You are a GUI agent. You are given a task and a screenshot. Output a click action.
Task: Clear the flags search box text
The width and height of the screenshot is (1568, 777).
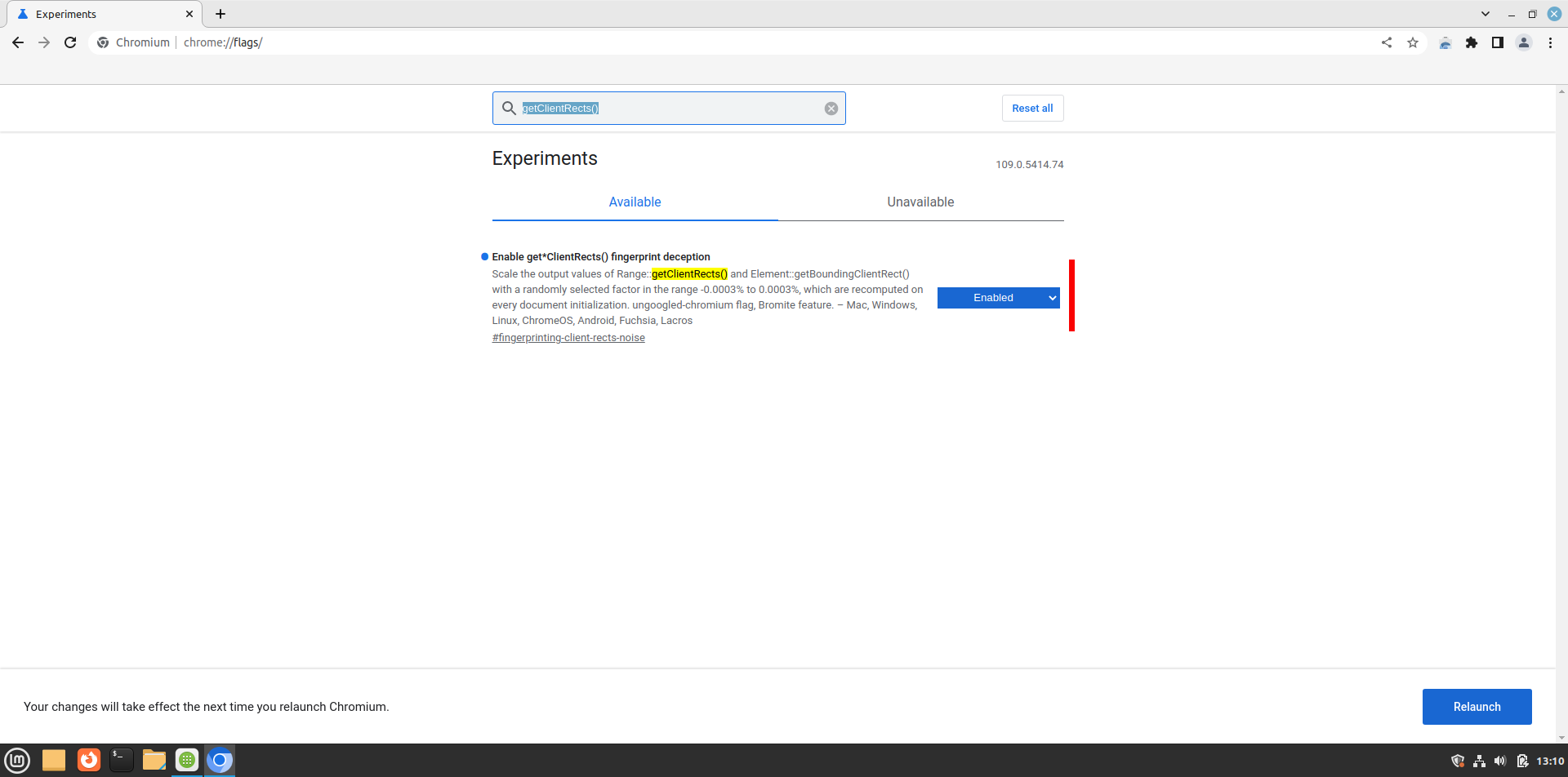pyautogui.click(x=831, y=109)
